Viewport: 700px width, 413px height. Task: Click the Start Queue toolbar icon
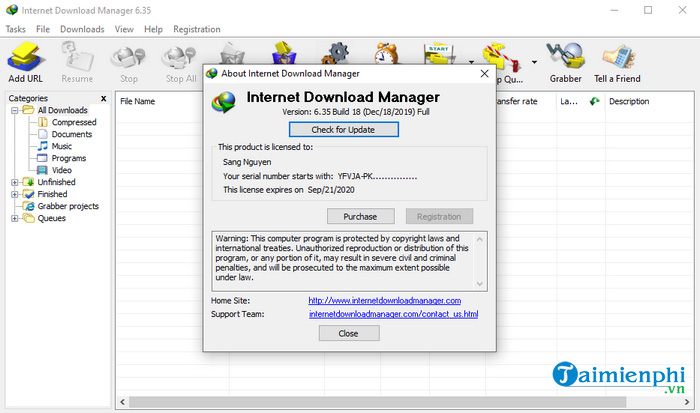[440, 54]
